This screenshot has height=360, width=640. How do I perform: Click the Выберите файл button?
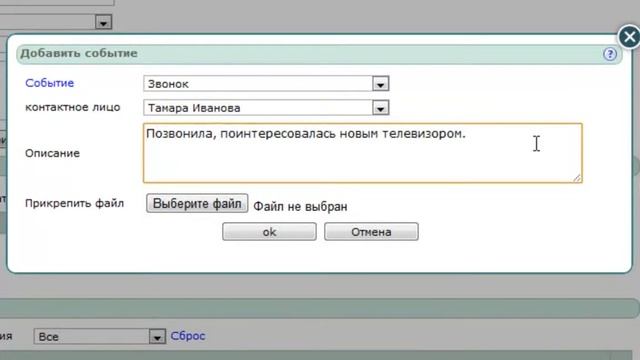pos(197,203)
